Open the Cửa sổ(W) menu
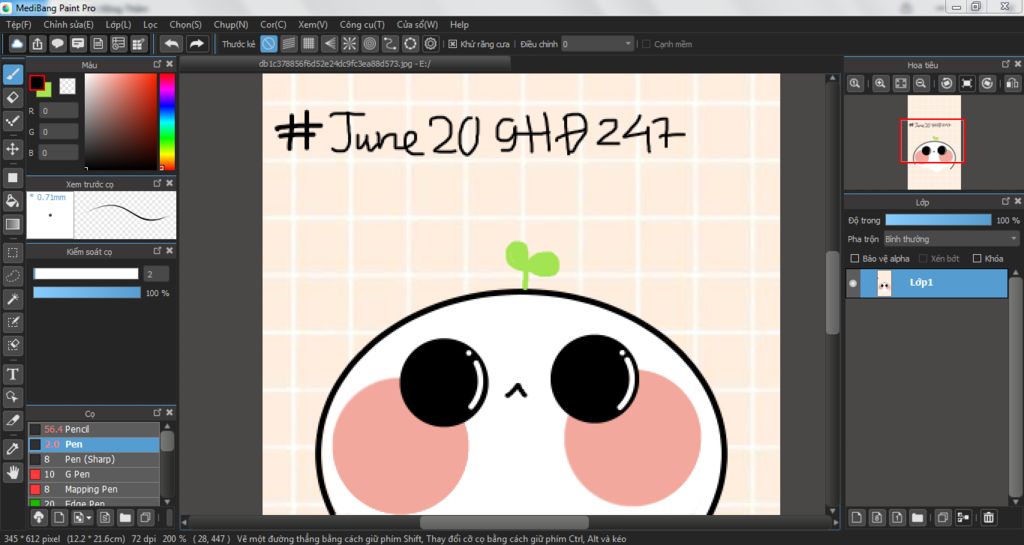The image size is (1024, 545). click(417, 24)
